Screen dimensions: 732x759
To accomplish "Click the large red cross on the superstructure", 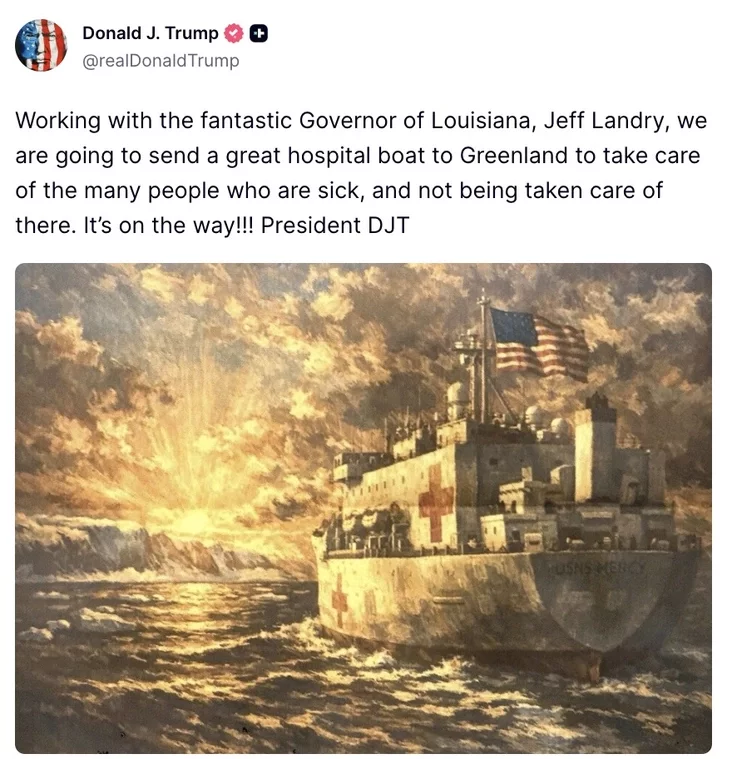I will coord(436,502).
